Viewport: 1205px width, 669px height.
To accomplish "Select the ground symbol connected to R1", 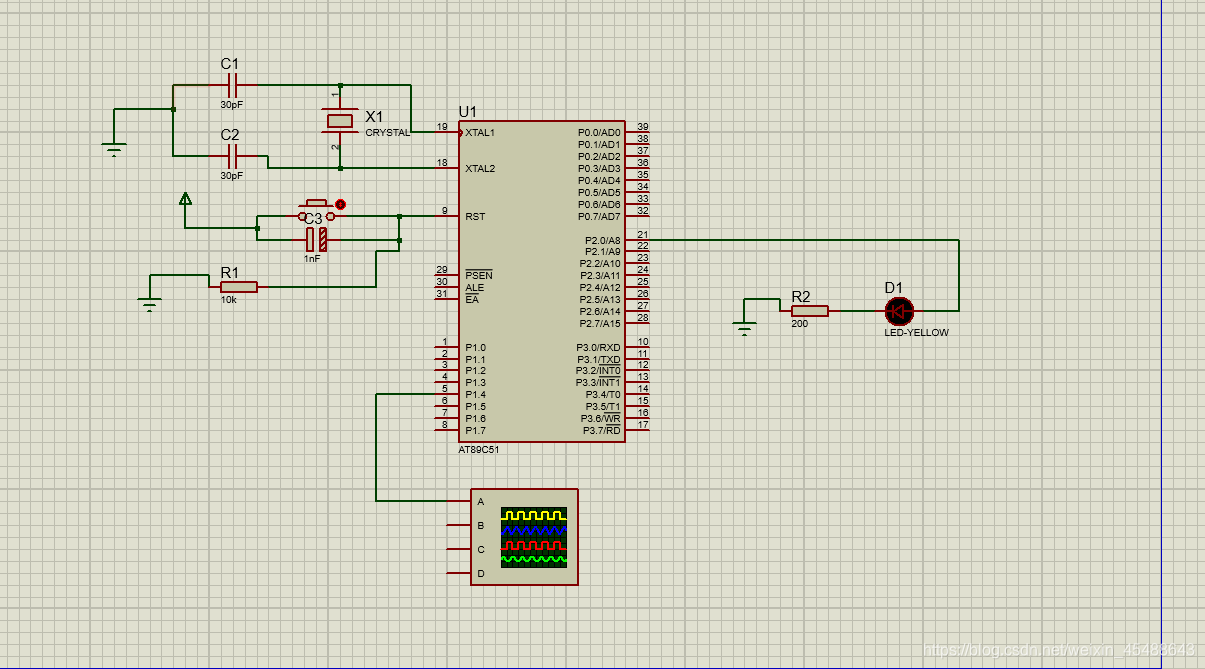I will pos(150,303).
